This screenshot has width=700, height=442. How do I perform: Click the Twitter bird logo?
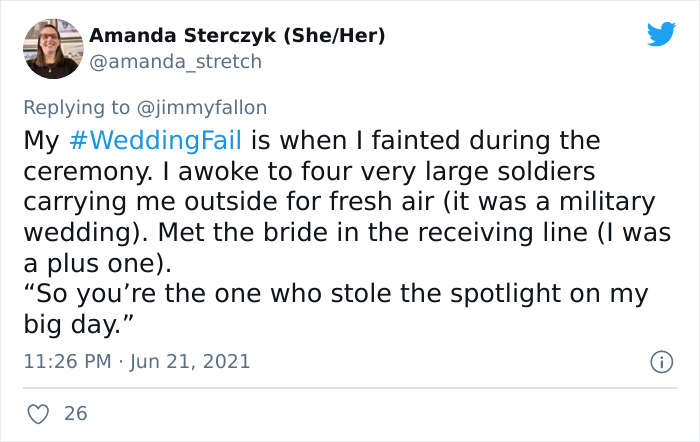(661, 35)
